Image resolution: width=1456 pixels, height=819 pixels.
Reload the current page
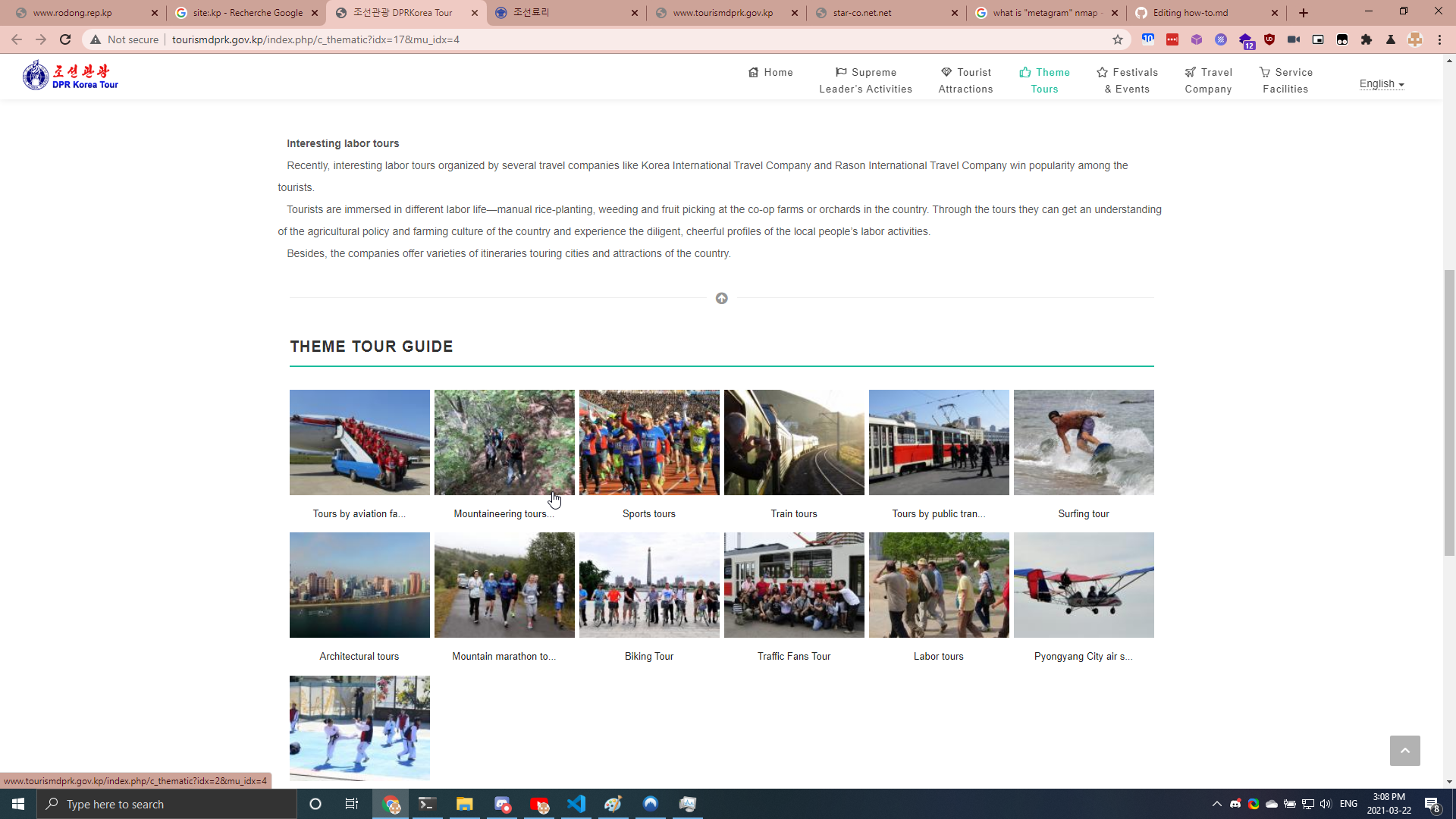coord(65,39)
